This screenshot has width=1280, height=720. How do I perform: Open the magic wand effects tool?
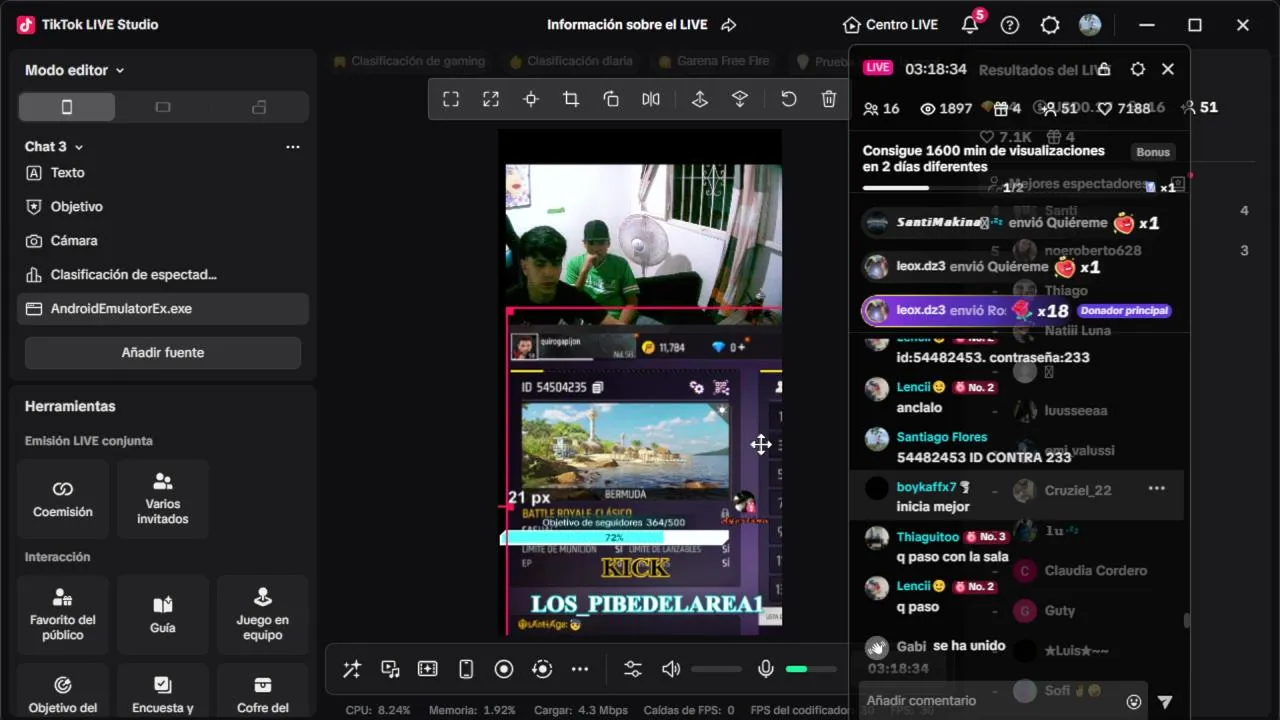pyautogui.click(x=352, y=669)
